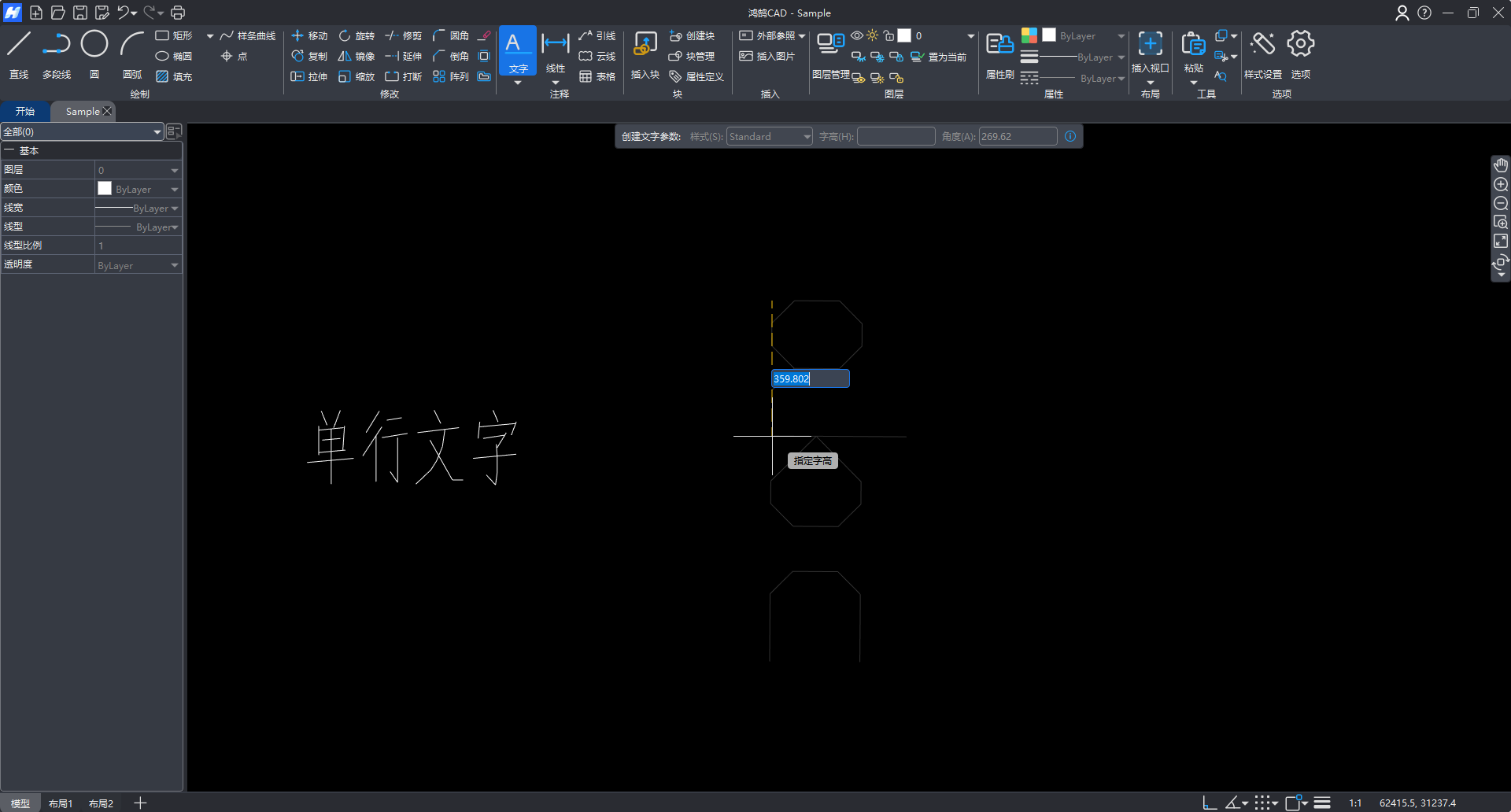Viewport: 1511px width, 812px height.
Task: Expand the 透明度 ByLayer dropdown in properties
Action: [175, 266]
